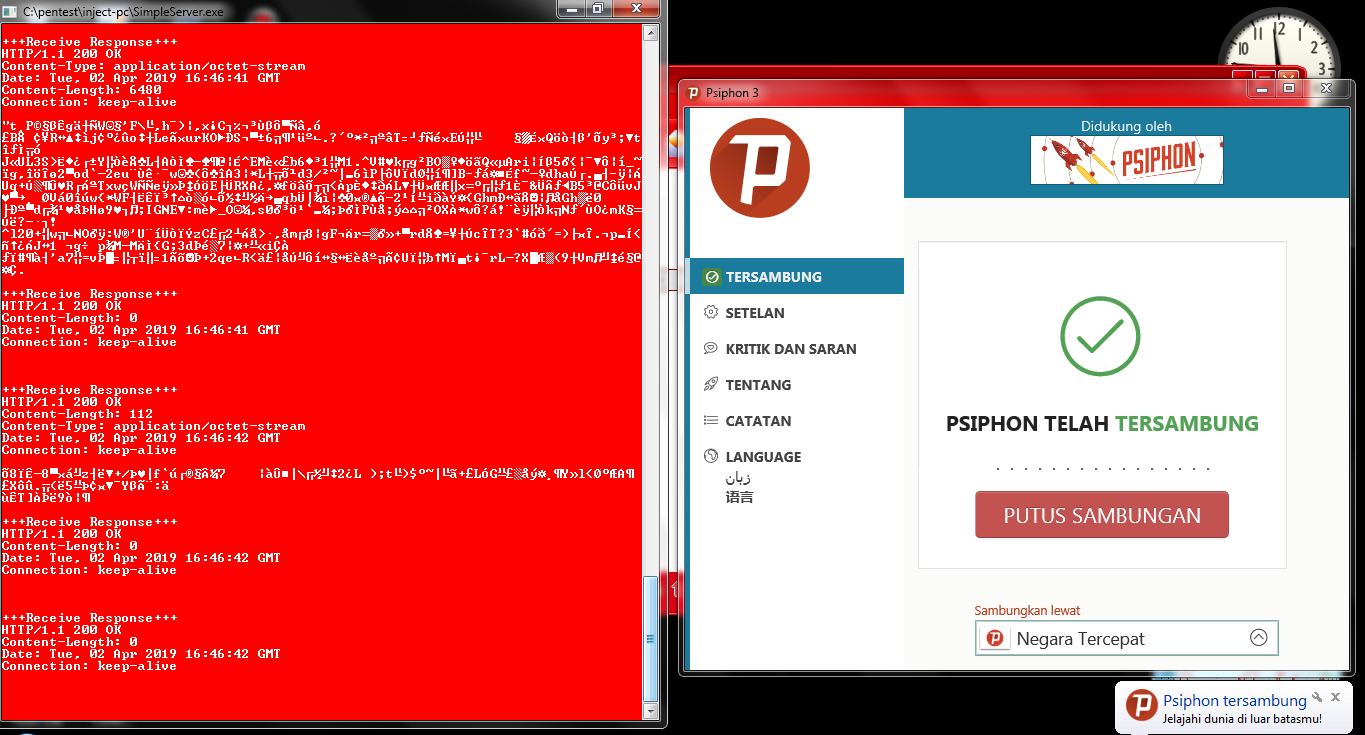Open the CATATAN log section
Screen dimensions: 1365x735
coord(796,421)
